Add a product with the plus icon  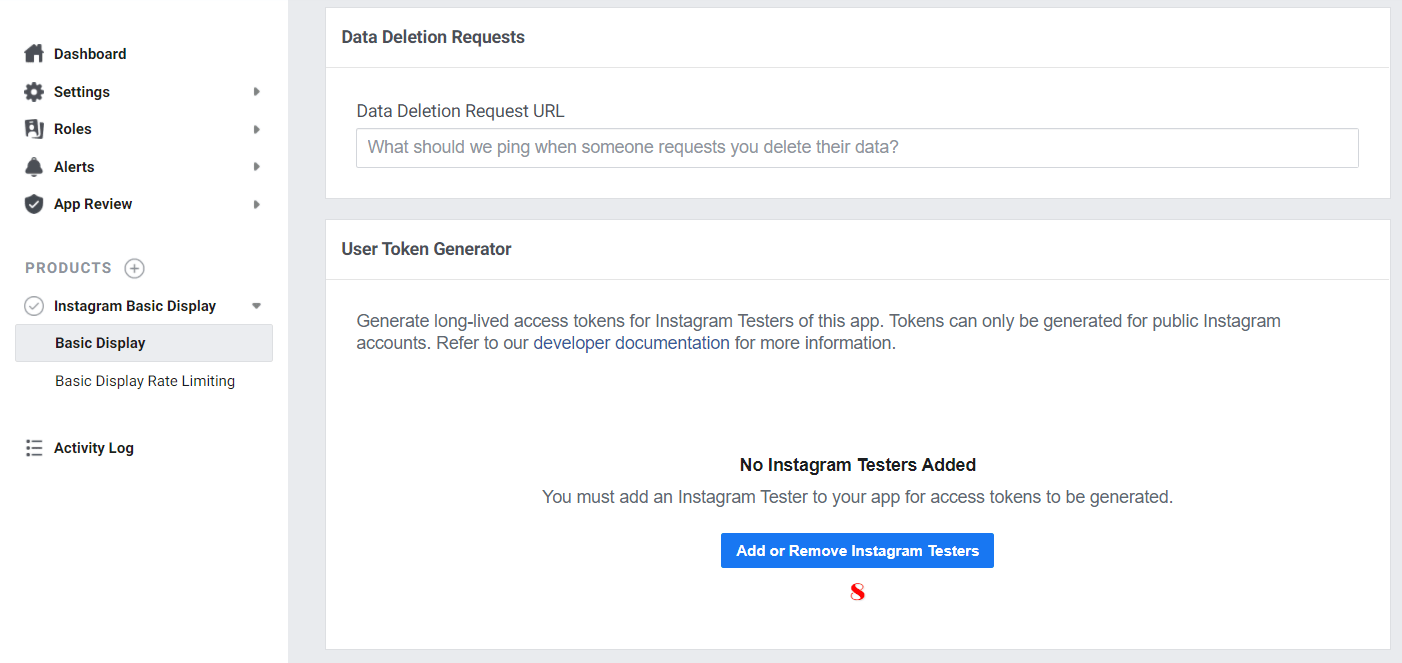coord(134,268)
